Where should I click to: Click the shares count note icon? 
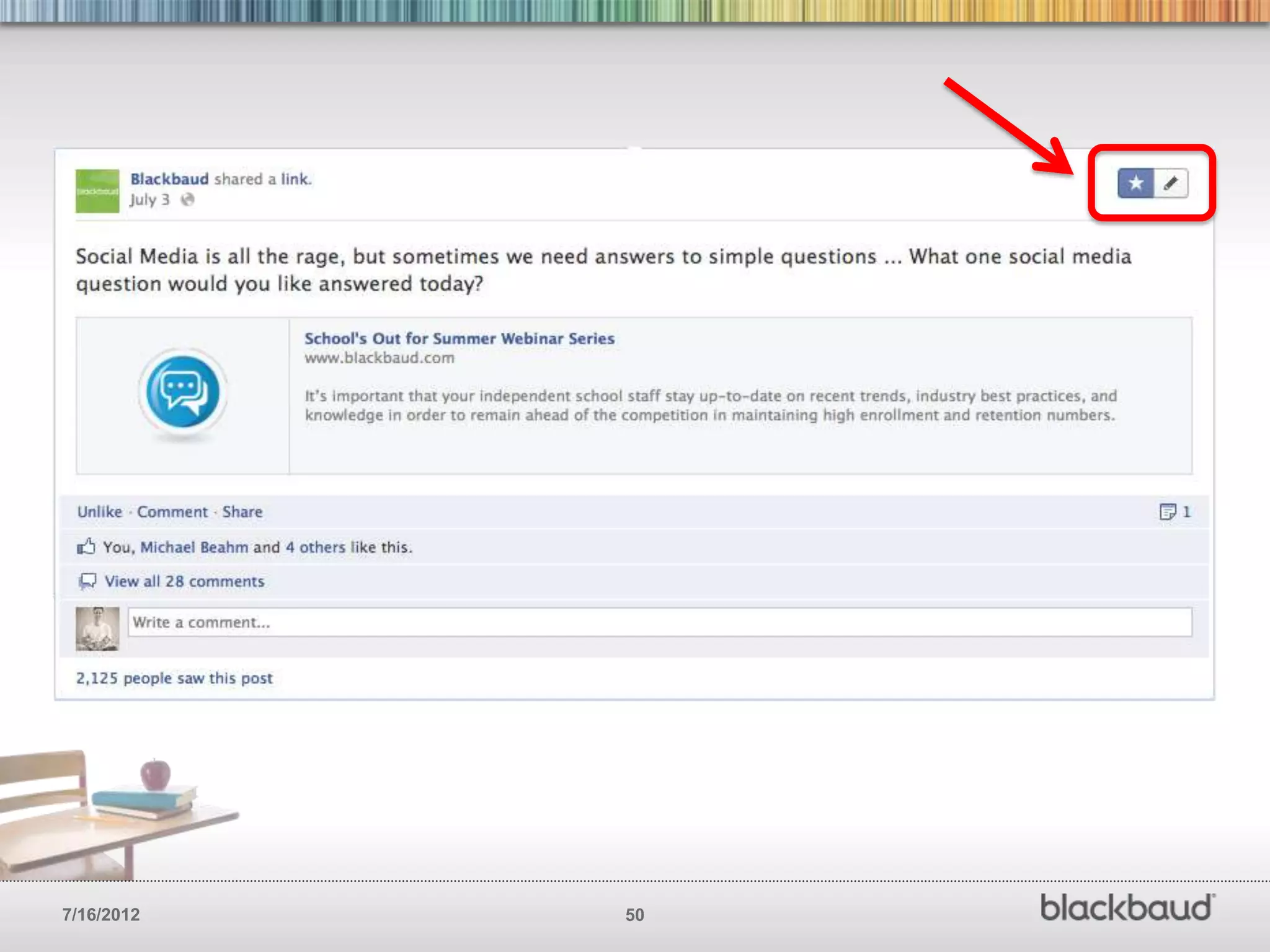point(1168,512)
